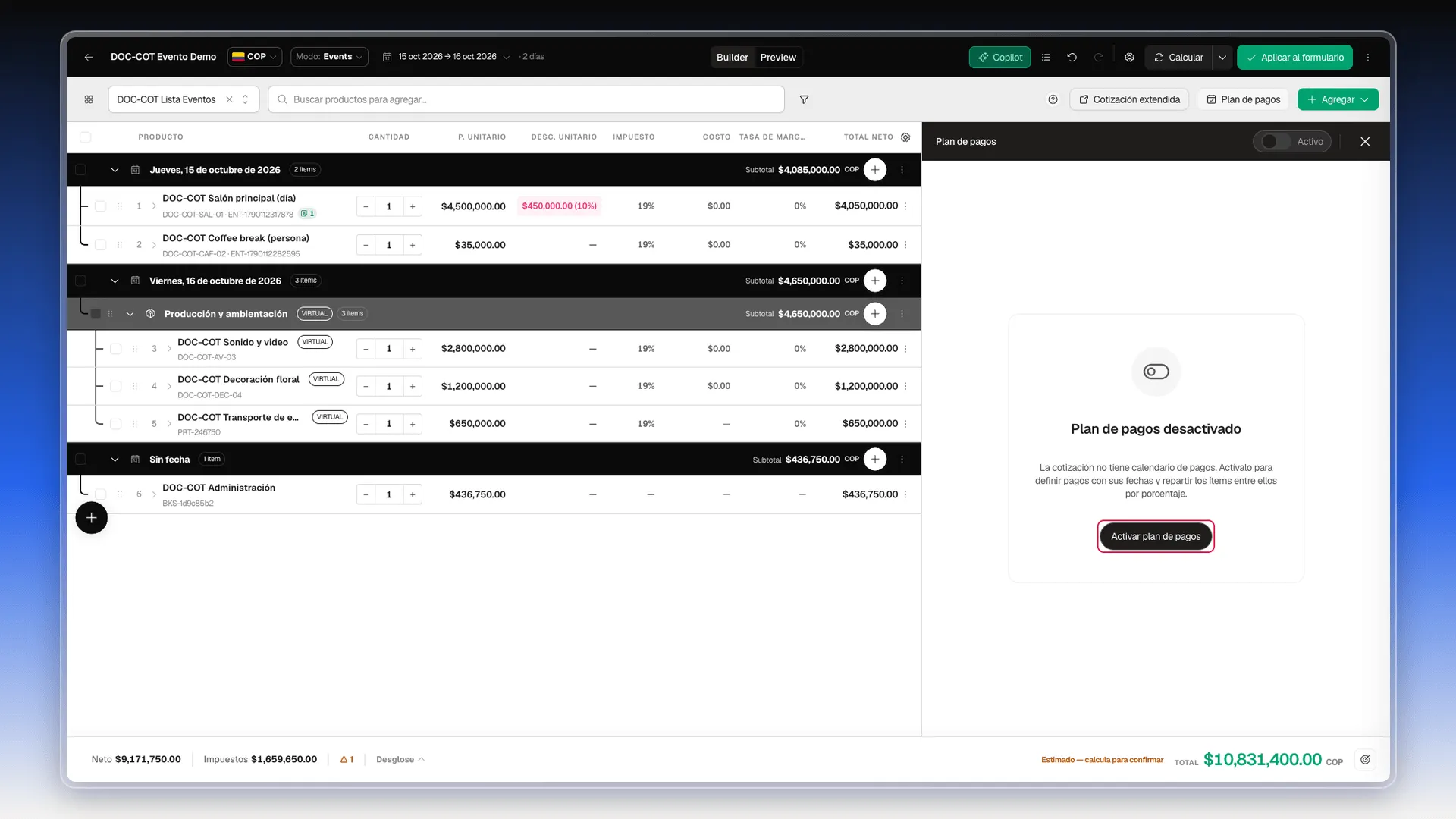Viewport: 1456px width, 819px height.
Task: Open the date range 15 oct to 16 oct picker
Action: point(447,57)
